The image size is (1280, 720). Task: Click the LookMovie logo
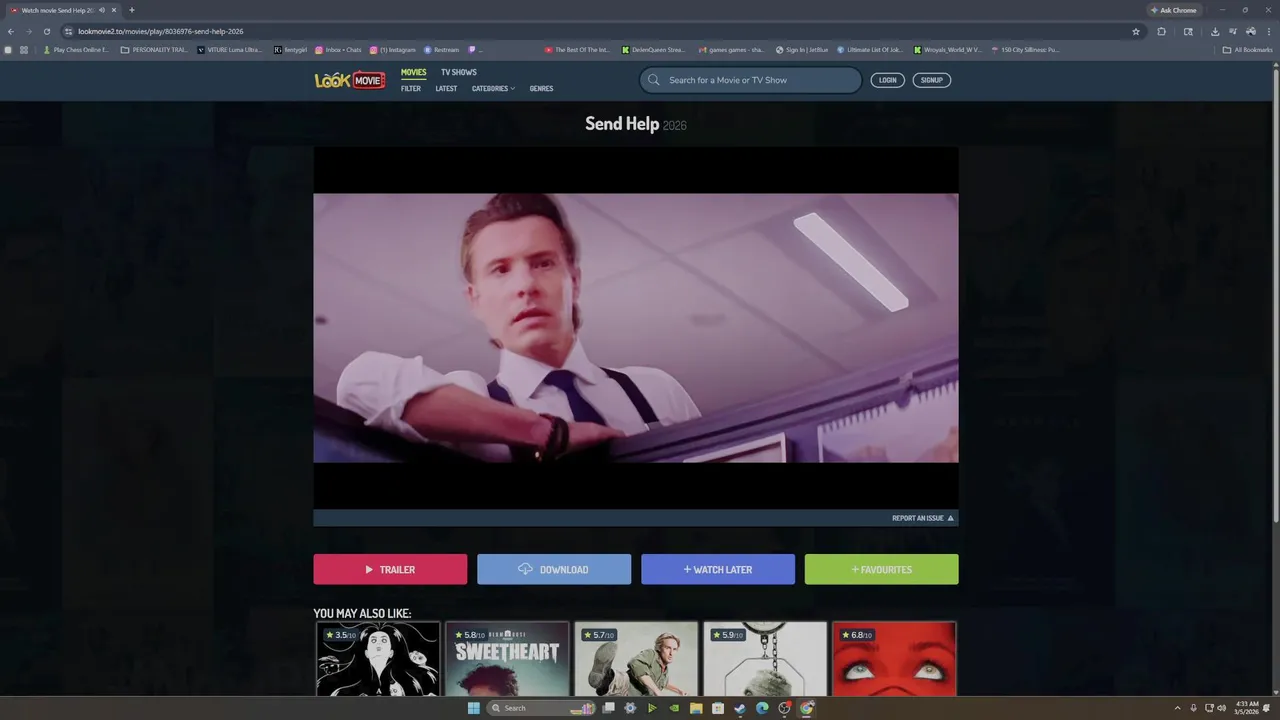pyautogui.click(x=350, y=80)
